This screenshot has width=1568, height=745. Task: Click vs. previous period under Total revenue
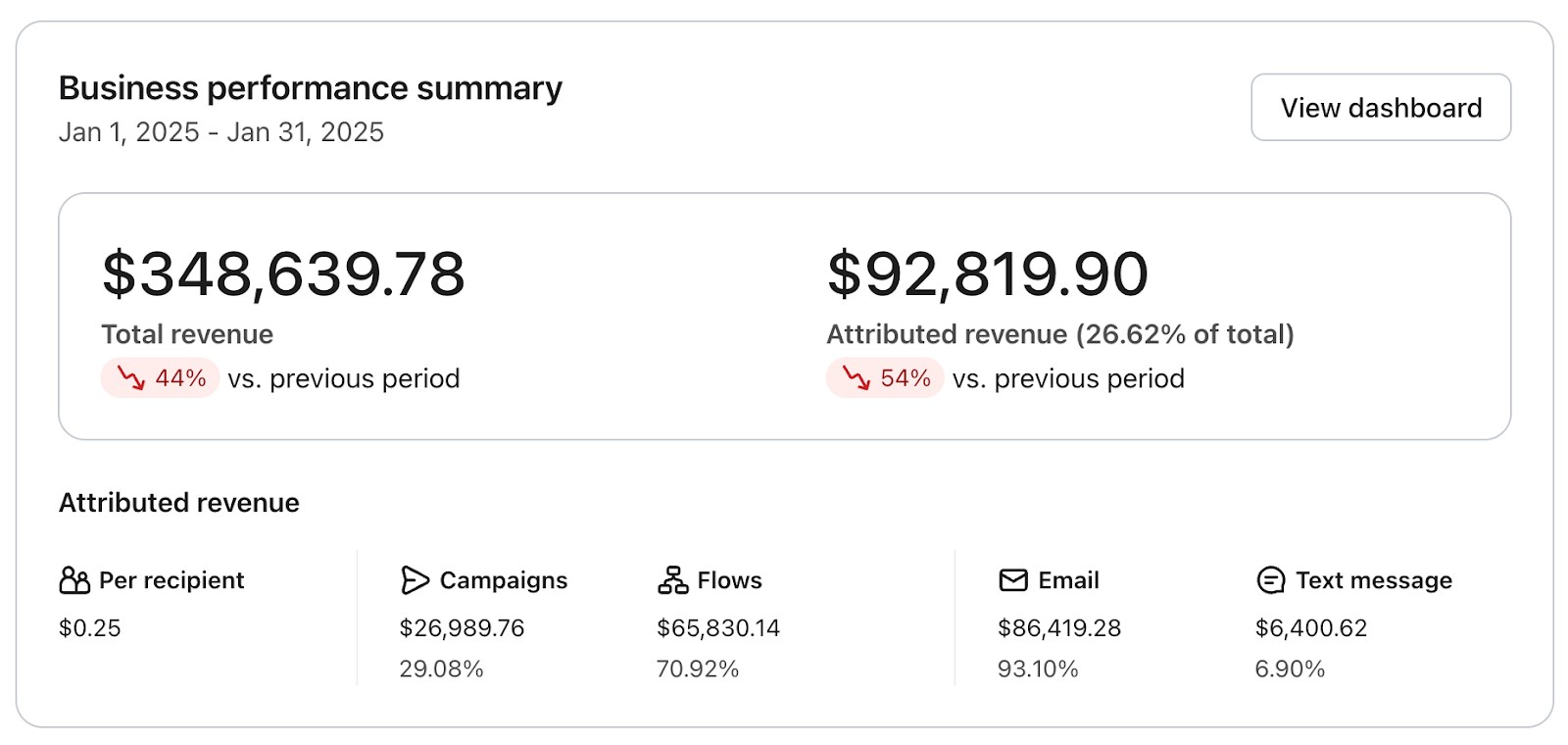[x=344, y=378]
